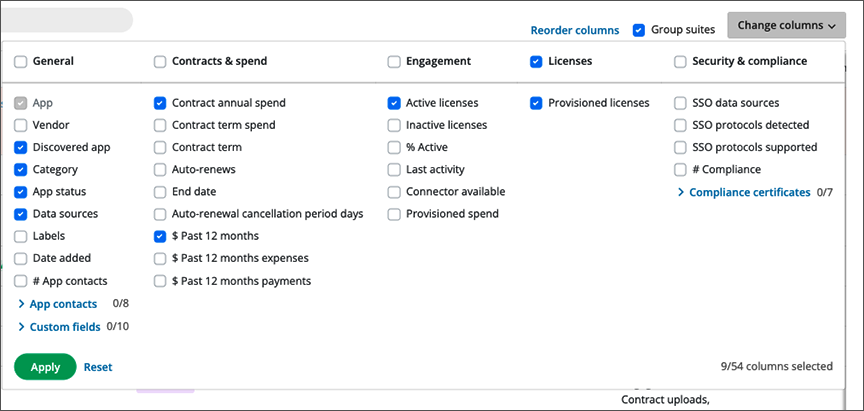Expand Compliance certificates list
Image resolution: width=864 pixels, height=411 pixels.
point(749,192)
